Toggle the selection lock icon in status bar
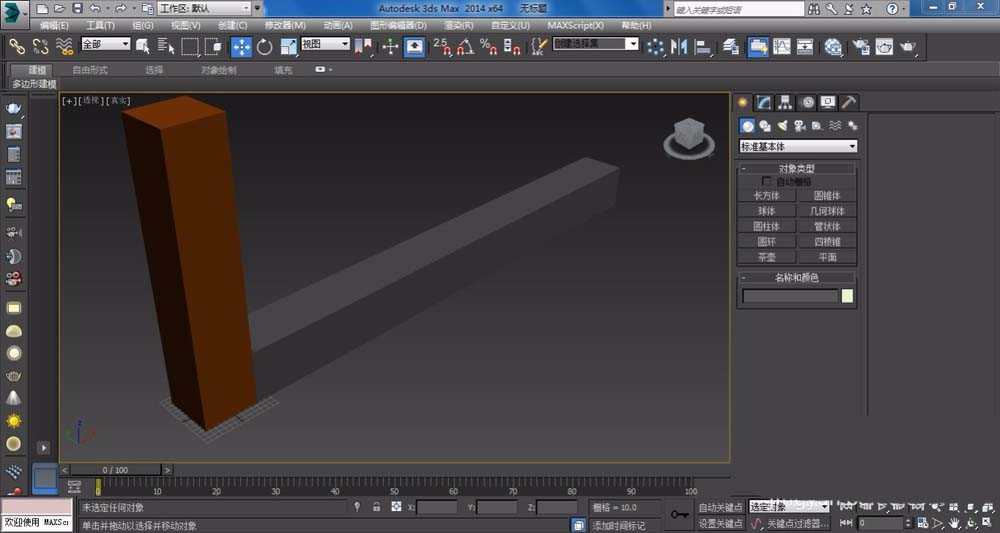The width and height of the screenshot is (1000, 533). tap(376, 508)
